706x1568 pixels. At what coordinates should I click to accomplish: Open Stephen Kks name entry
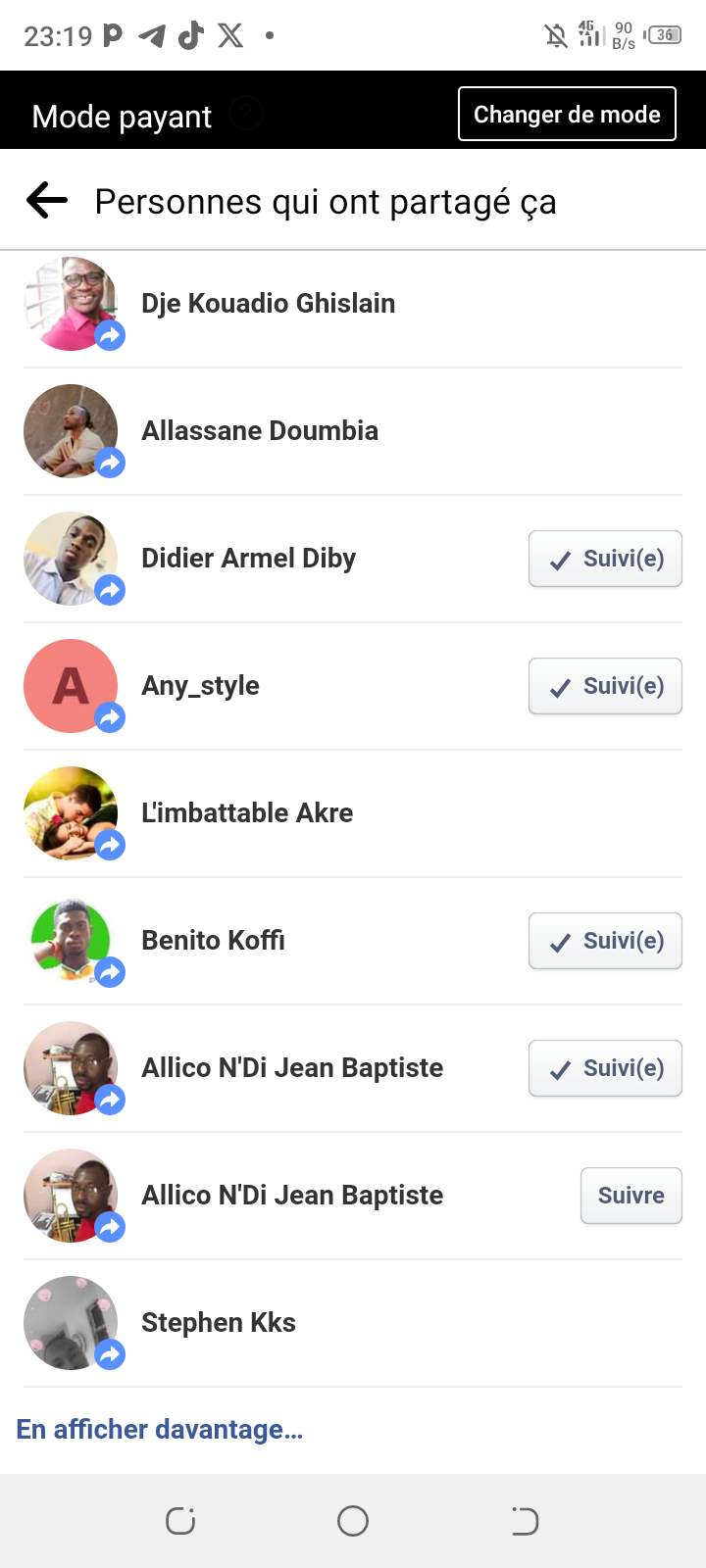pos(219,1323)
